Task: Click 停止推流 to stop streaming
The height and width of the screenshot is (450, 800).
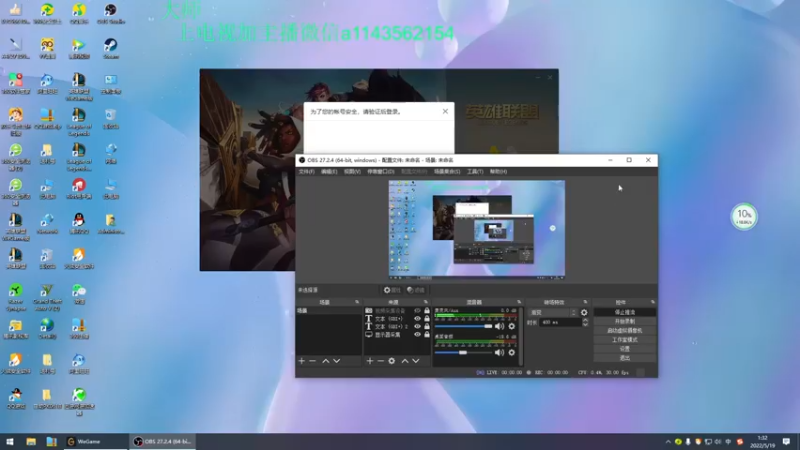Action: click(x=624, y=312)
